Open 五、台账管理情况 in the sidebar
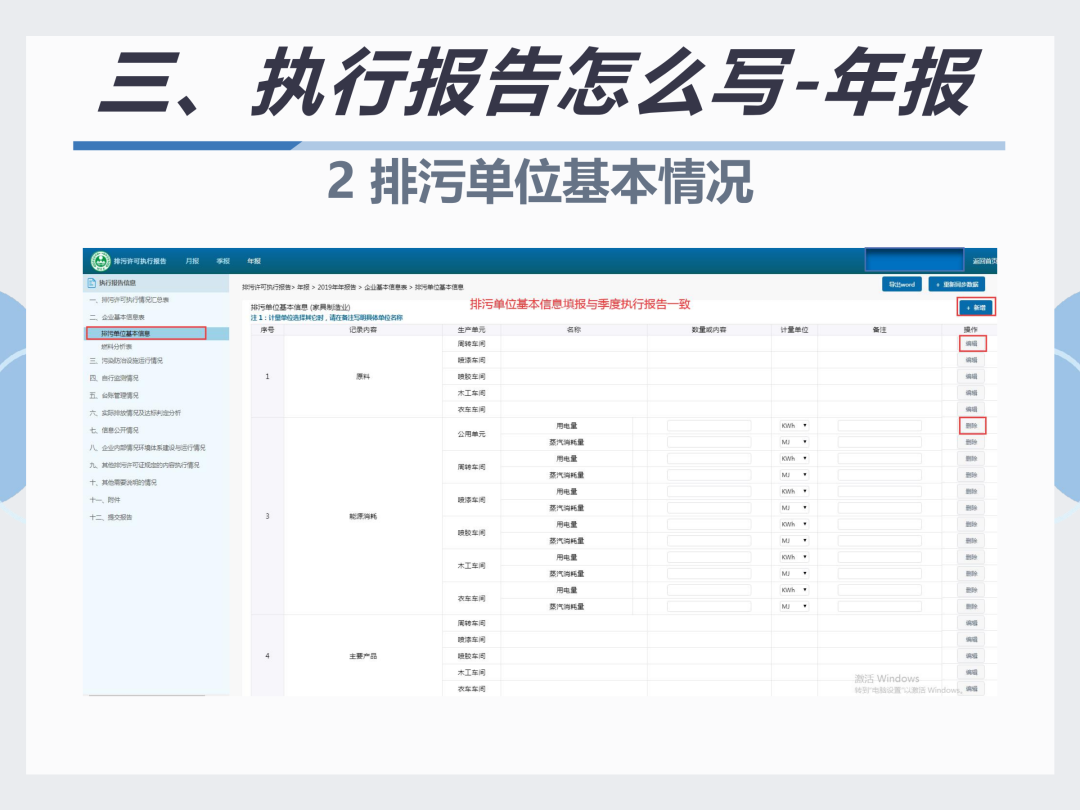Viewport: 1080px width, 810px height. 114,395
